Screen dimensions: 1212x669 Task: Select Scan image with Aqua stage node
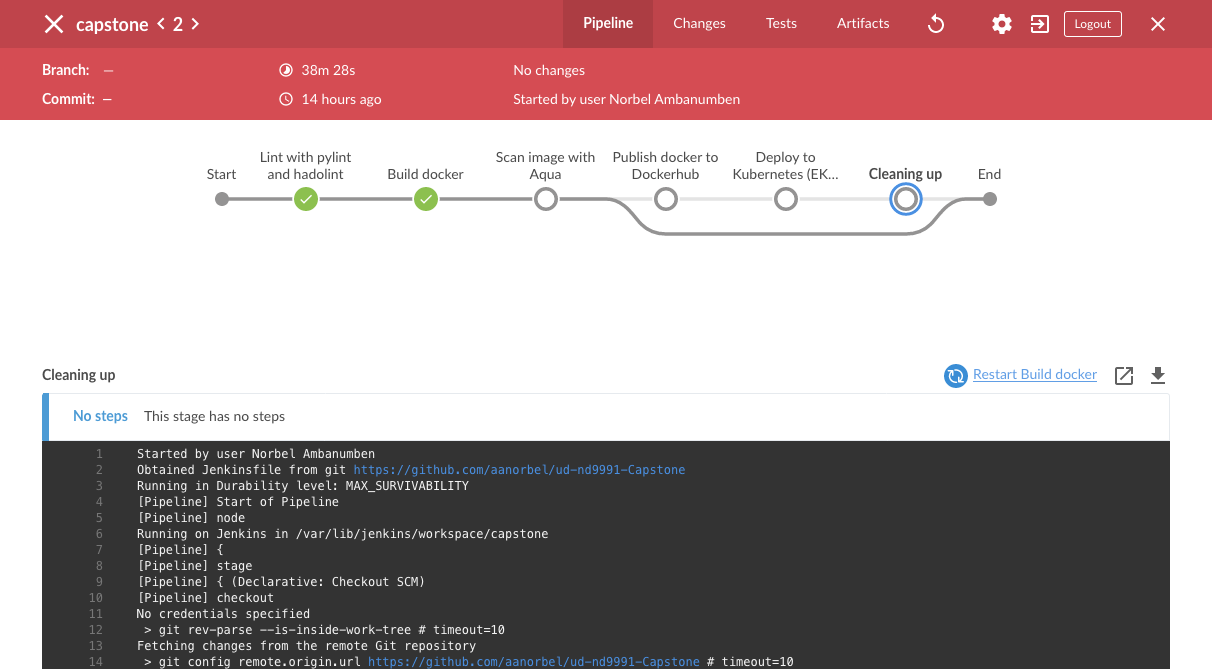coord(545,200)
